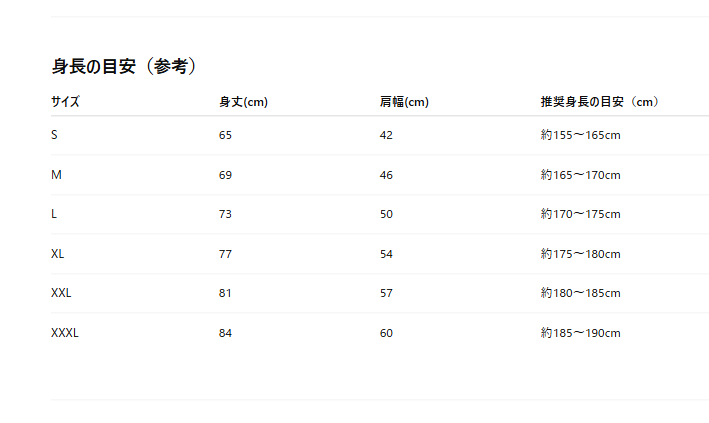Click the 肩幅(cm) column header
This screenshot has height=423, width=709.
tap(404, 102)
